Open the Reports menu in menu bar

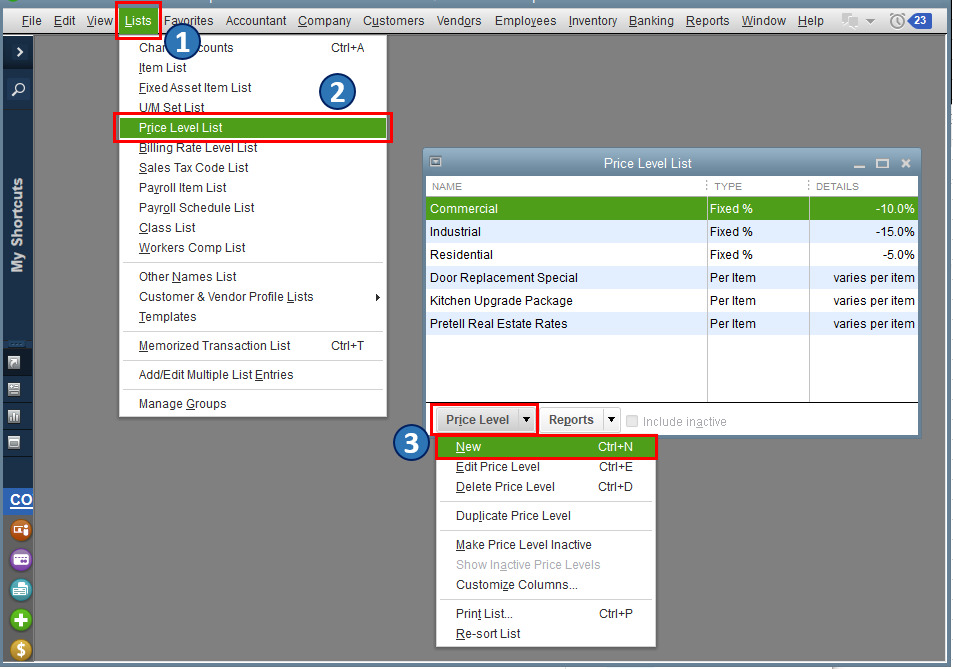(x=707, y=21)
